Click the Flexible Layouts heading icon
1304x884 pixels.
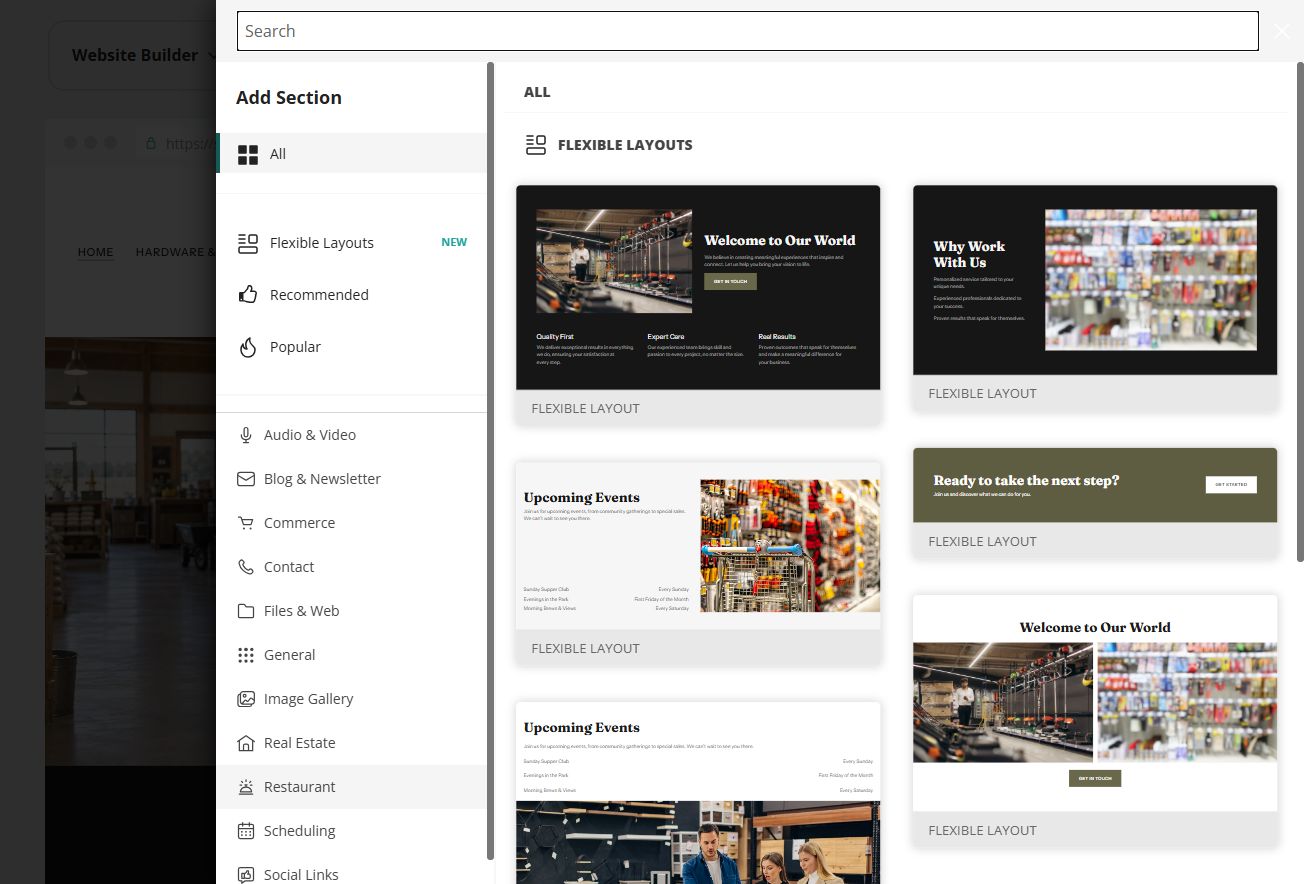click(536, 145)
